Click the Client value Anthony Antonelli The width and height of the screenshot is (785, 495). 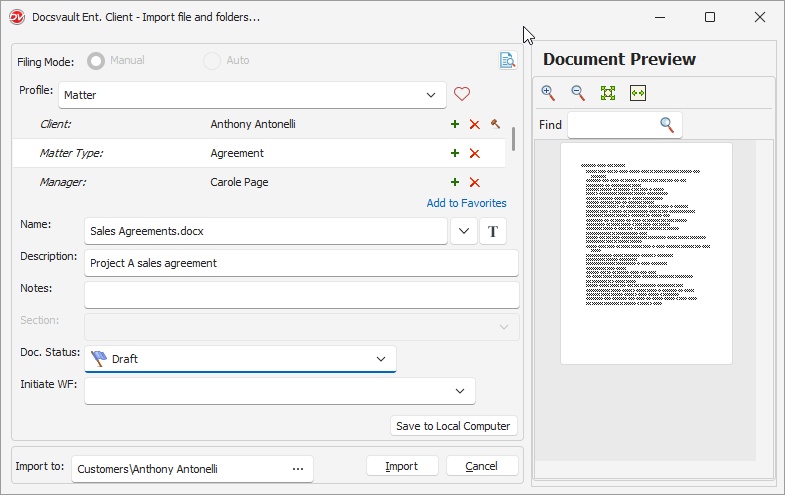pyautogui.click(x=253, y=124)
